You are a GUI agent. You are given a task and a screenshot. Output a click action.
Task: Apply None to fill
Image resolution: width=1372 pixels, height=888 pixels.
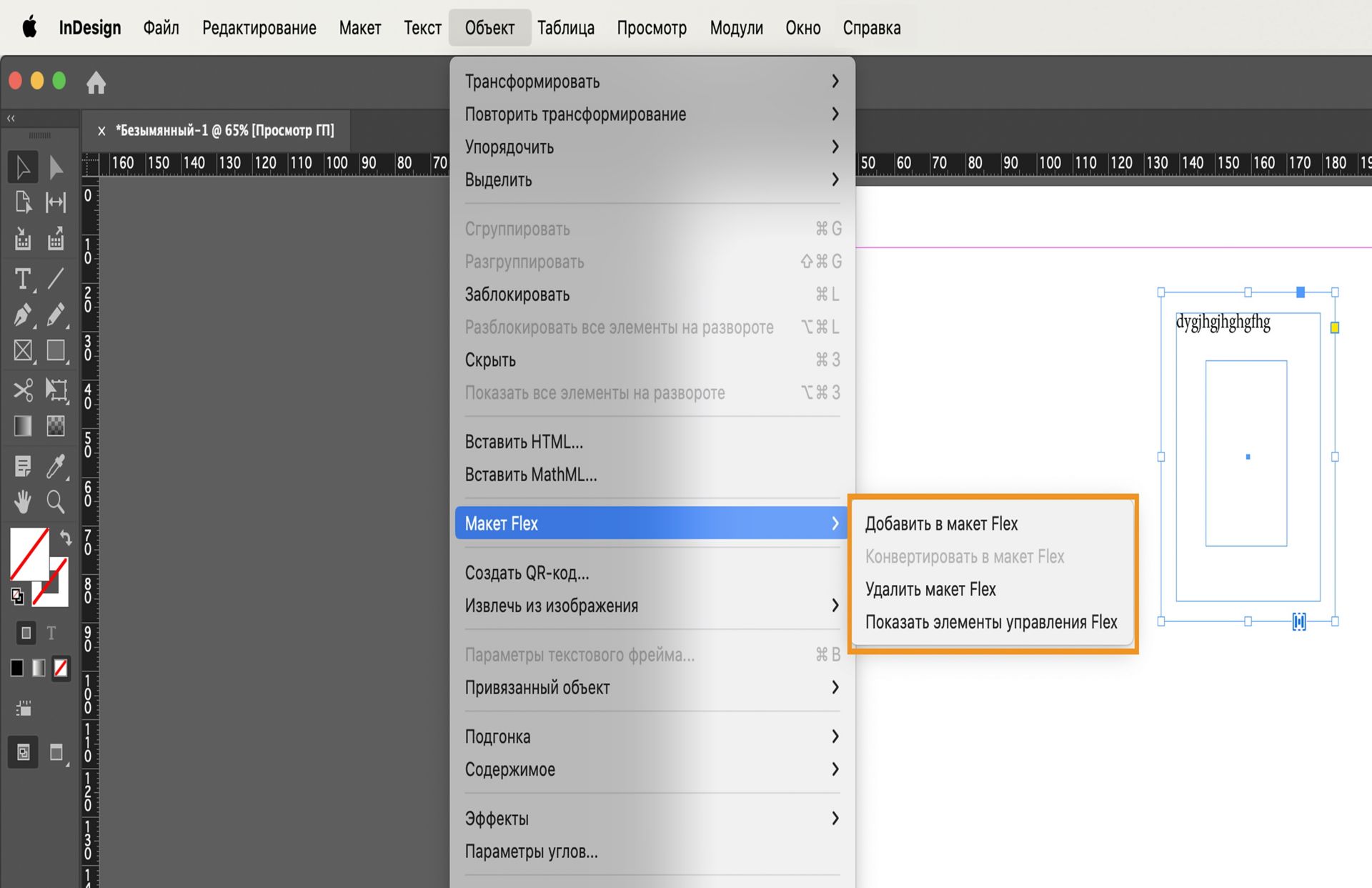(x=61, y=669)
